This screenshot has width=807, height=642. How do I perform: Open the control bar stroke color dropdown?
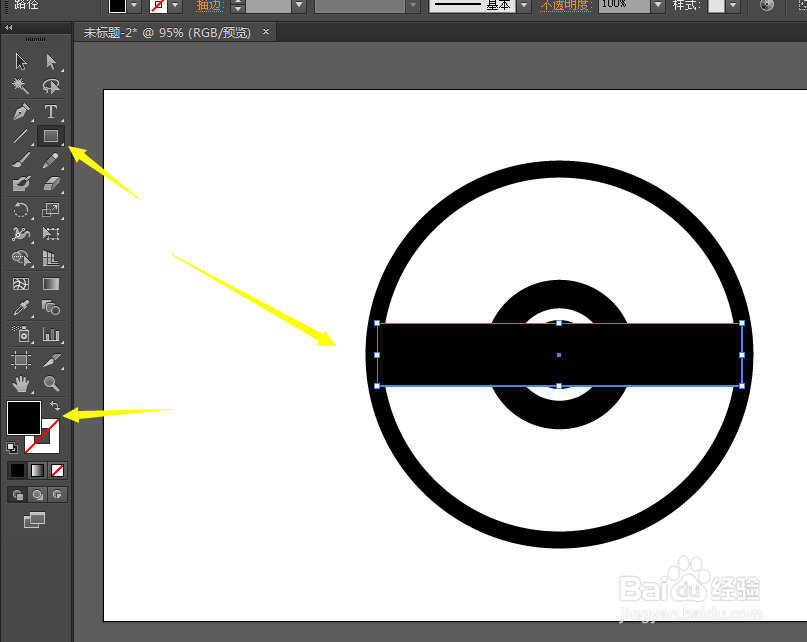click(x=176, y=5)
